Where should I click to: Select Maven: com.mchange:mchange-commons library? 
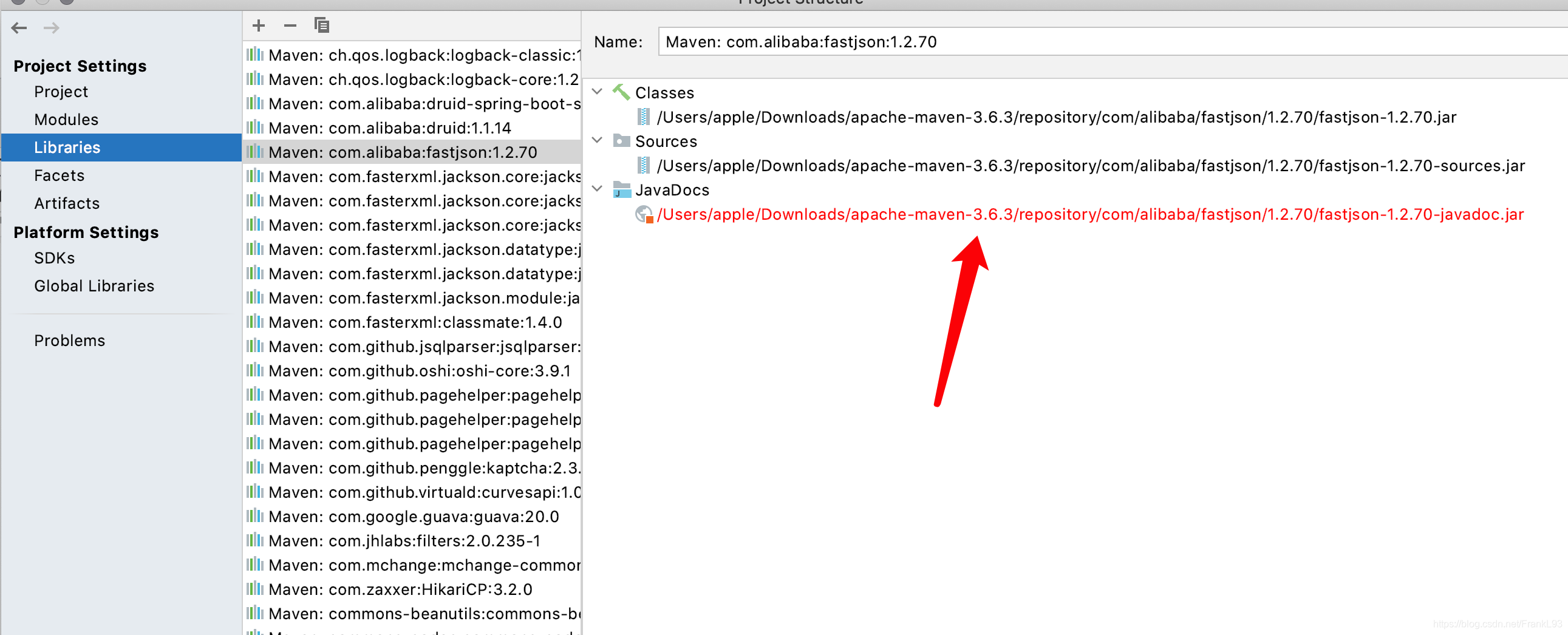point(412,565)
